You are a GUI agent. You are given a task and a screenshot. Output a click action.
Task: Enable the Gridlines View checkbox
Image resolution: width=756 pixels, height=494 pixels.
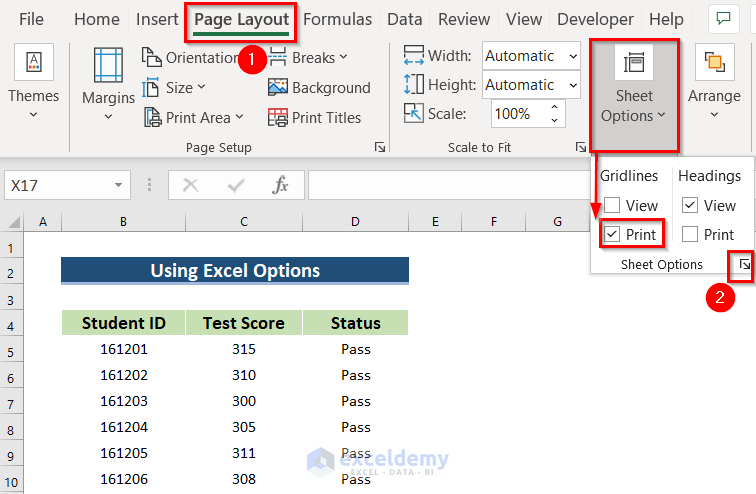coord(612,206)
